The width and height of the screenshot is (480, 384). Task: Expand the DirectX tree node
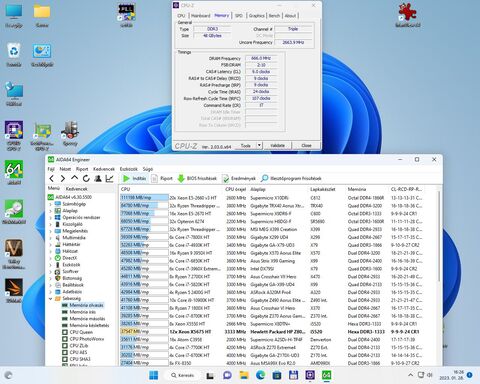pos(51,258)
